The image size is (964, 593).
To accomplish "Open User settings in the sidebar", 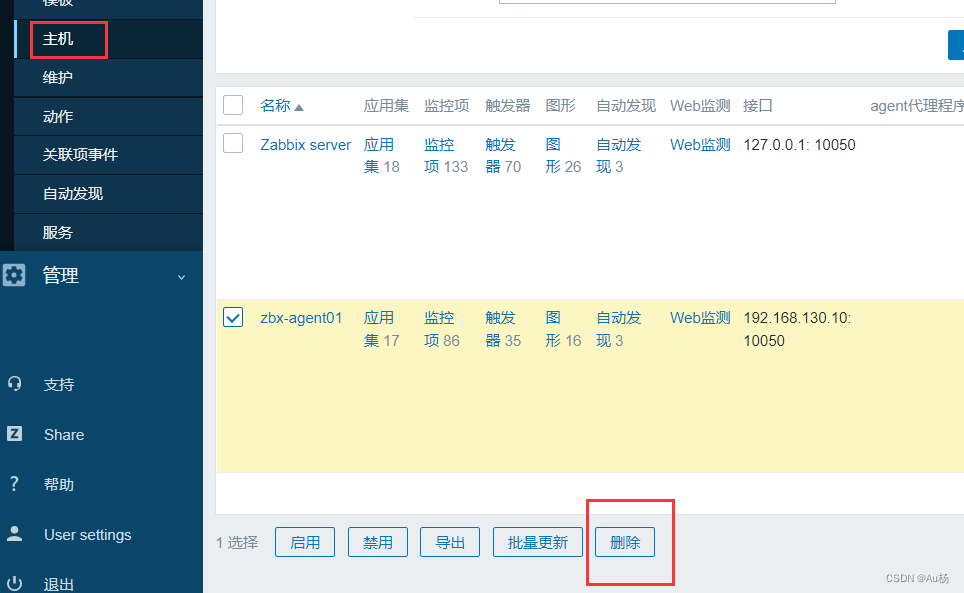I will point(88,535).
